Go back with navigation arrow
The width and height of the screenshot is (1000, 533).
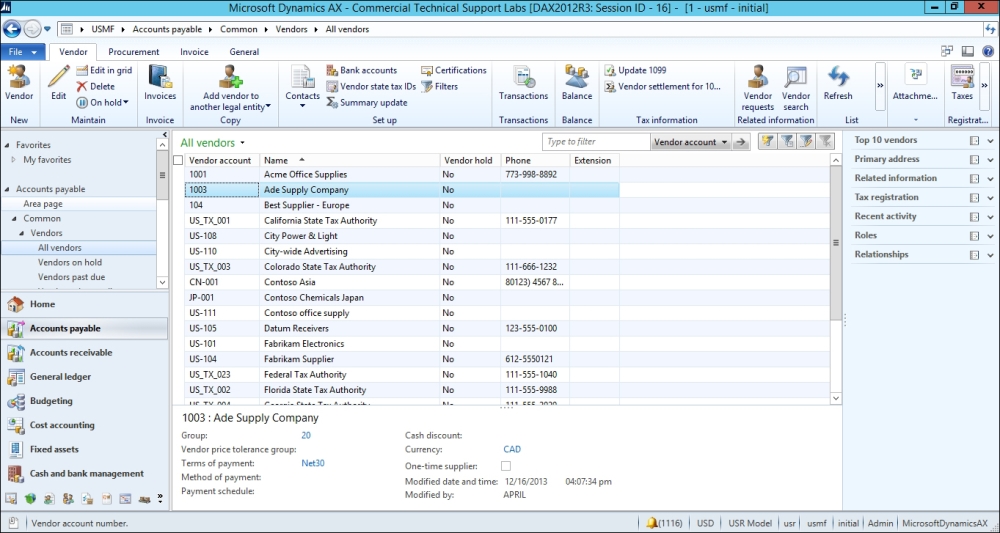tap(11, 29)
